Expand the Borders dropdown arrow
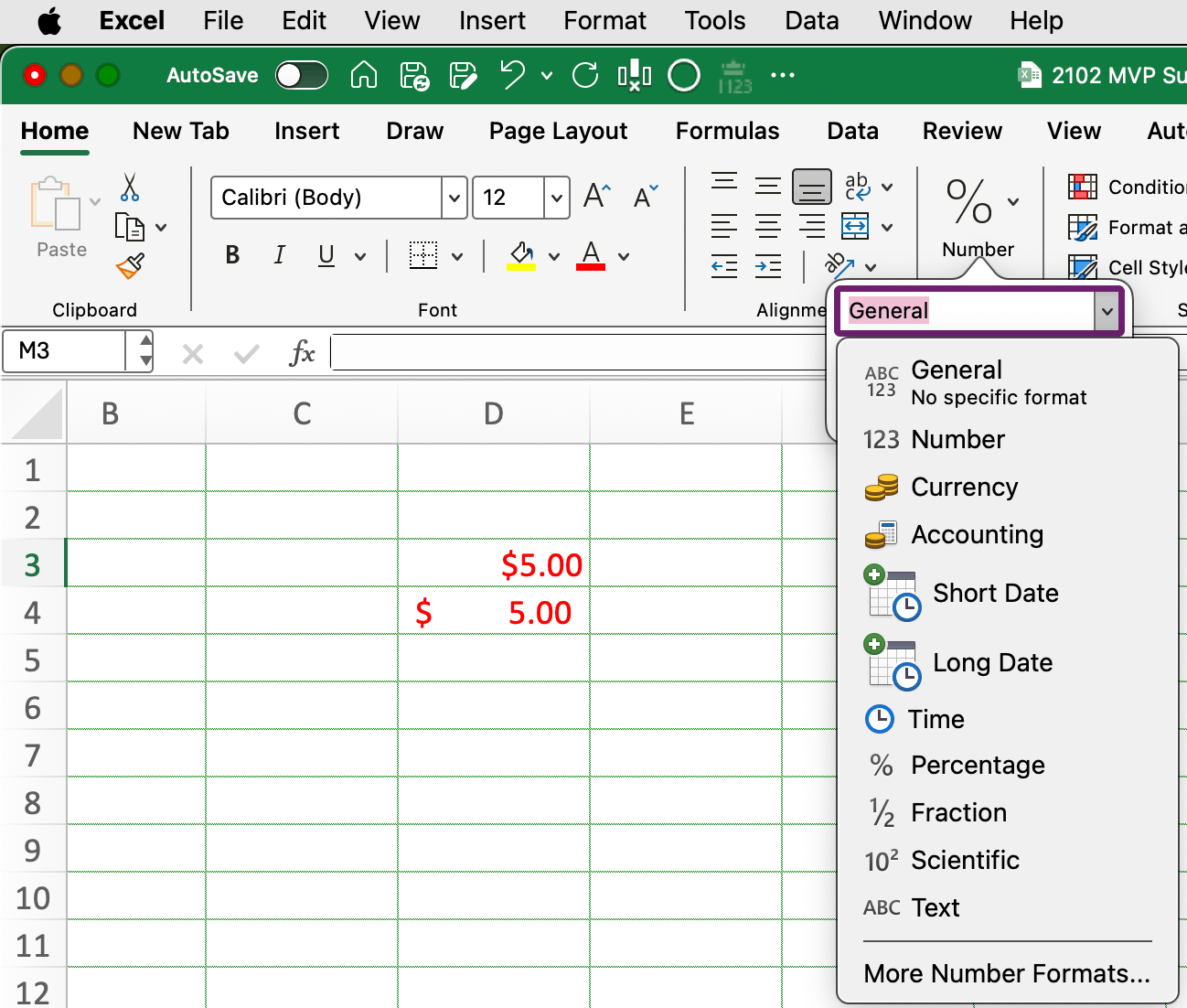Screen dimensions: 1187x1008 click(x=457, y=257)
